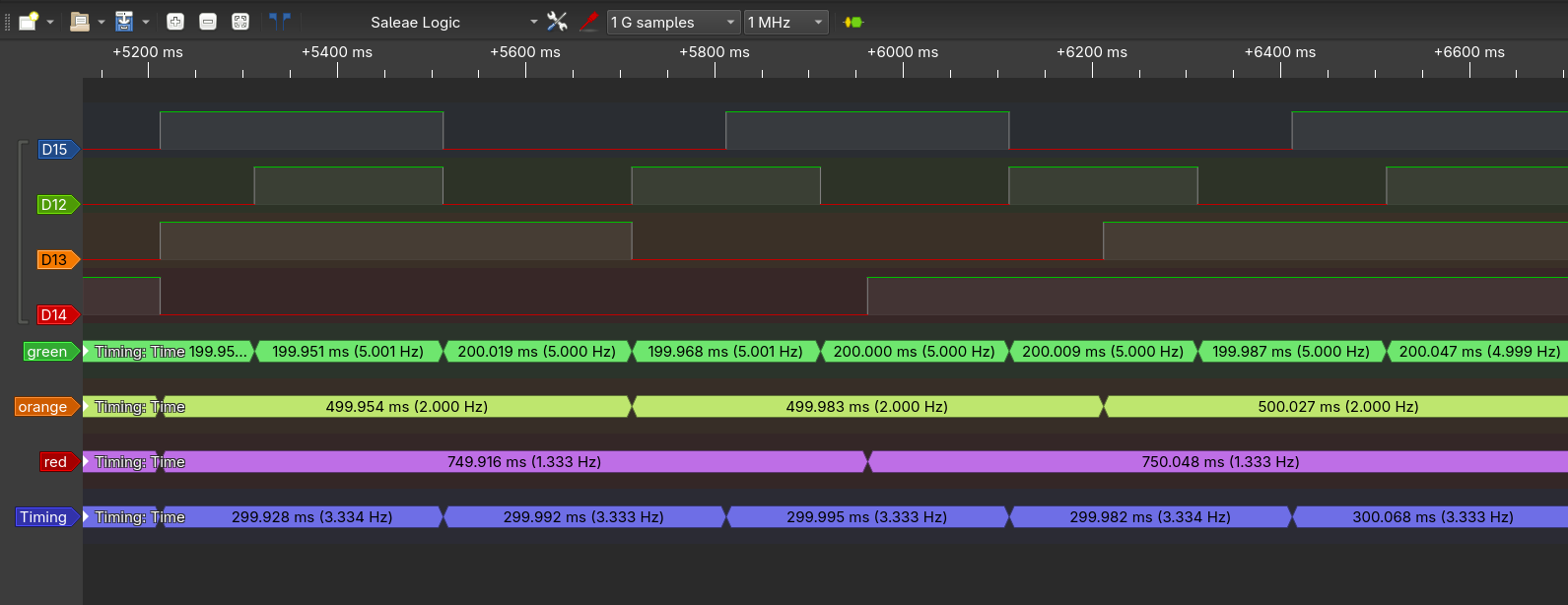Open the 1 G samples dropdown
Viewport: 1568px width, 605px height.
(x=673, y=22)
